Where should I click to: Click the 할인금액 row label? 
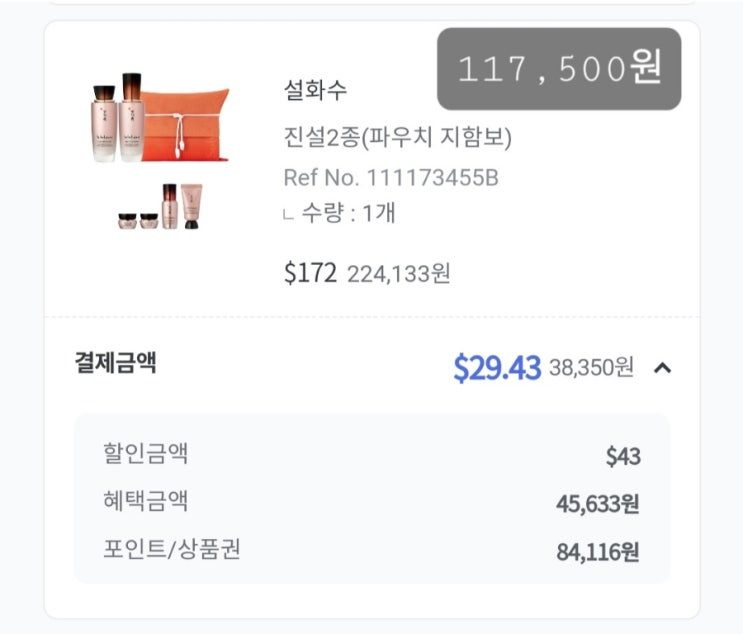click(x=145, y=453)
